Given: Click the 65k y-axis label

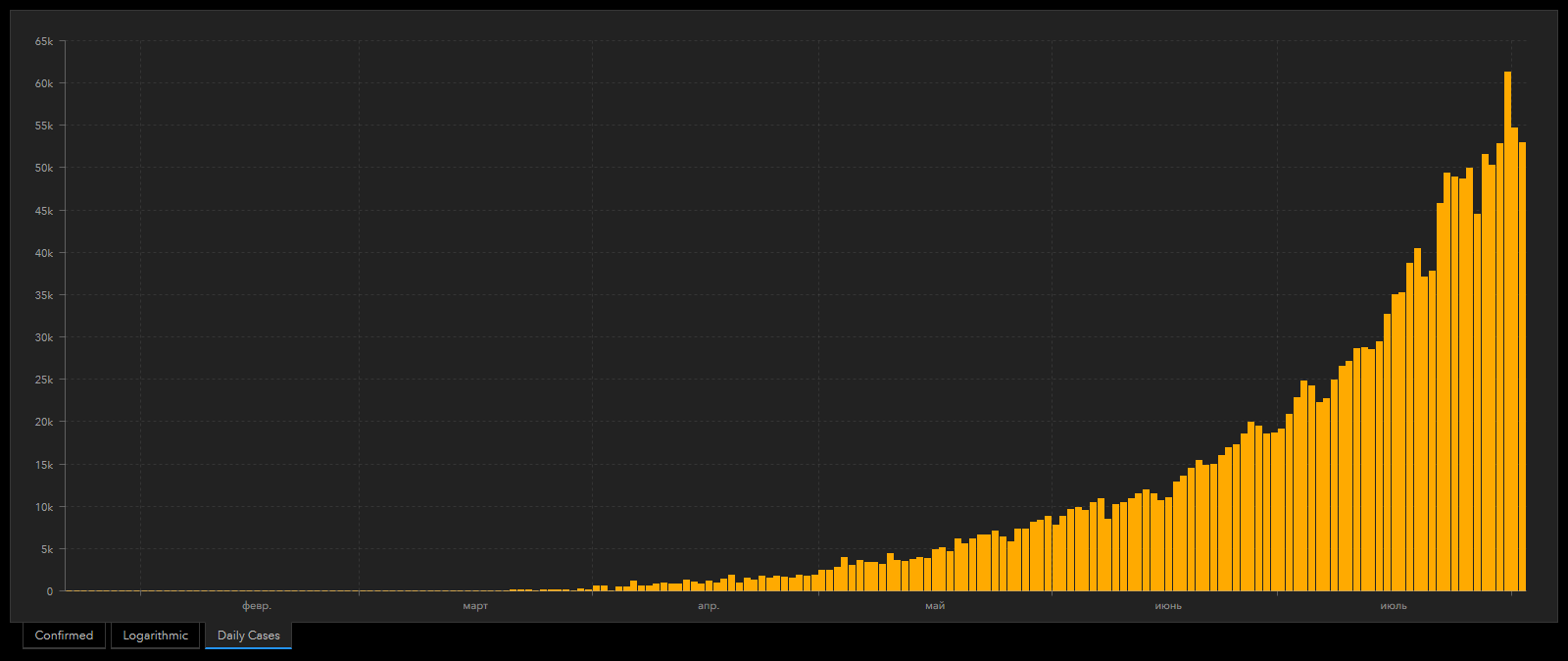Looking at the screenshot, I should point(44,41).
